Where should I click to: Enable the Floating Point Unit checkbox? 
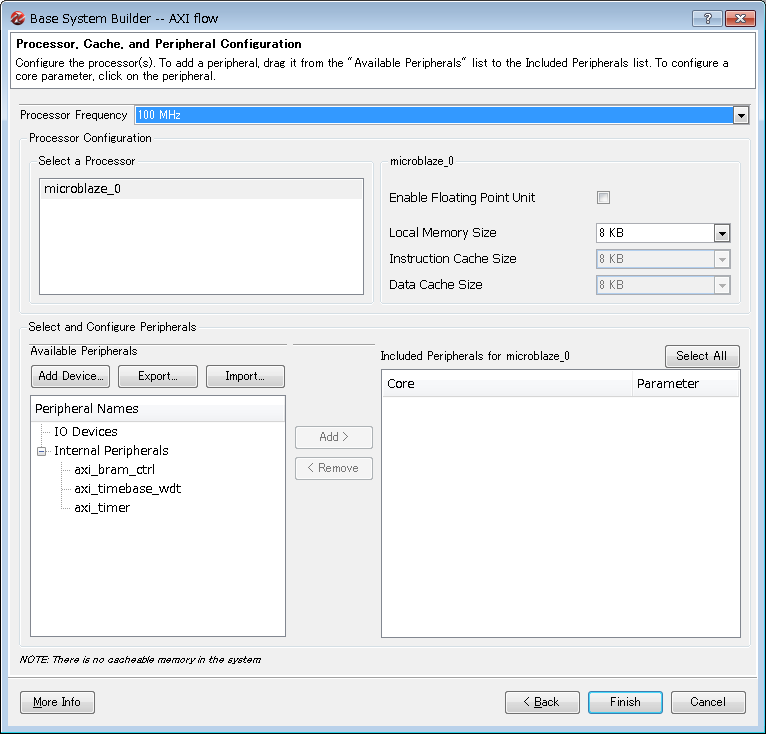click(x=603, y=197)
